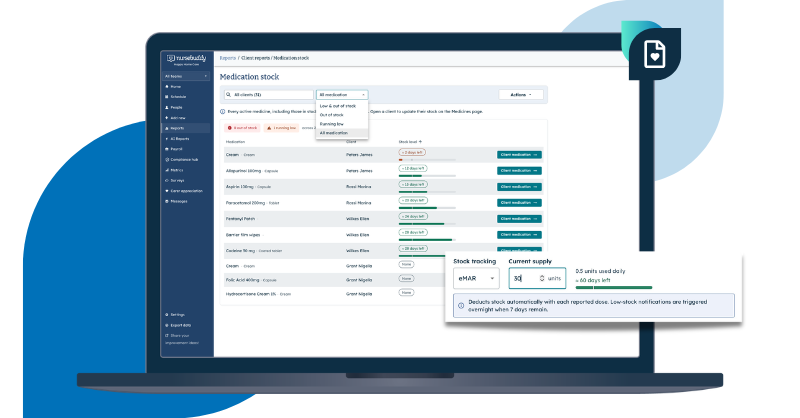Click 'Folic Acid 400mg' medication name
The width and height of the screenshot is (800, 418).
tap(243, 280)
